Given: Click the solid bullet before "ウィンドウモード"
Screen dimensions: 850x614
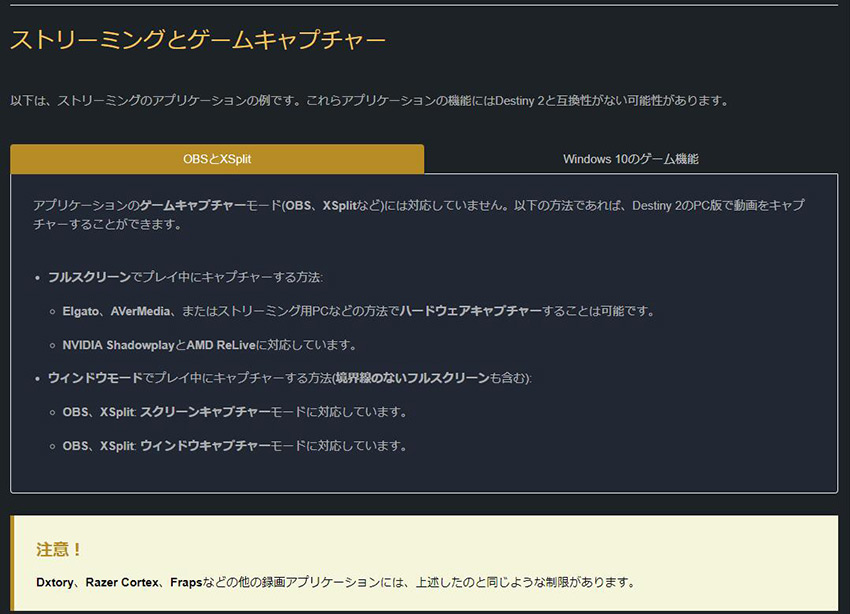Looking at the screenshot, I should tap(38, 379).
